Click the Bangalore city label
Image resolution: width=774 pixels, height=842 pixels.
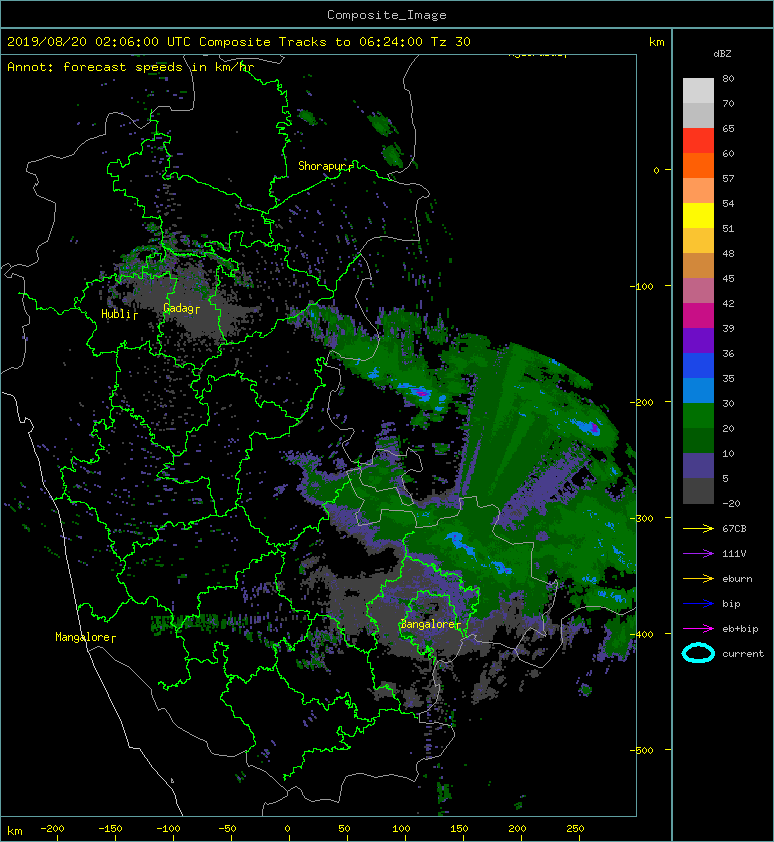click(428, 624)
